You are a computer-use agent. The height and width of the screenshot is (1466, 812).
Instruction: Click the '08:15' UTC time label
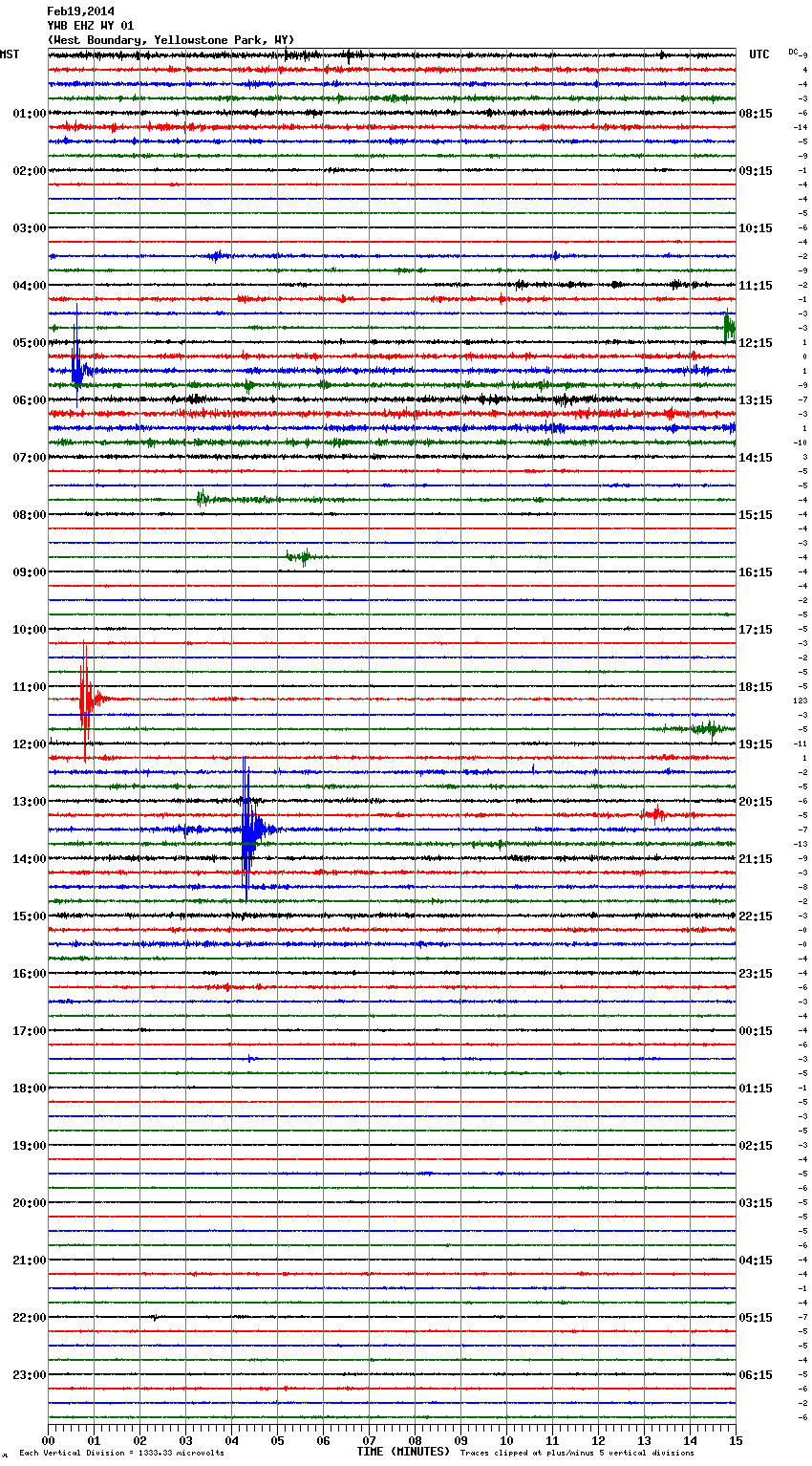pos(756,114)
